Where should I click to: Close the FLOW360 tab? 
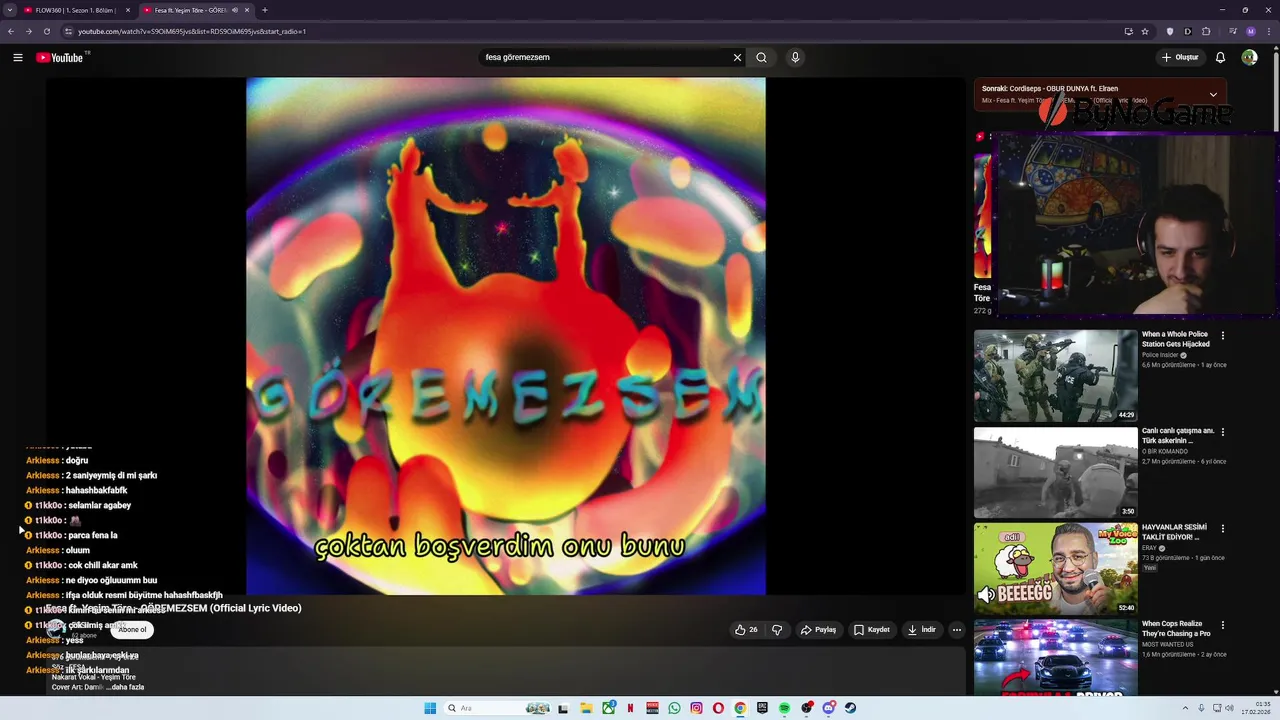point(128,10)
